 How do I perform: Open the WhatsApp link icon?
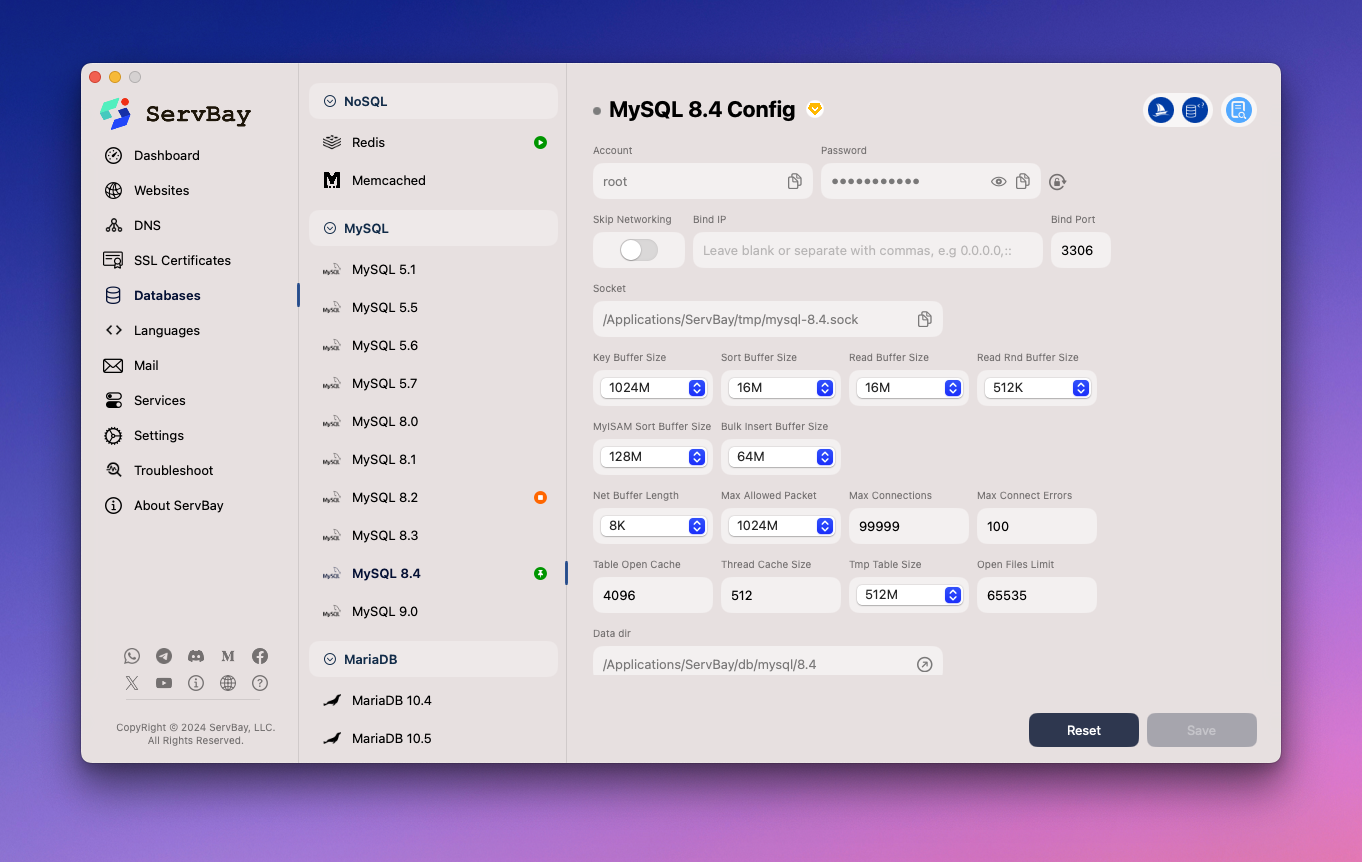tap(132, 656)
